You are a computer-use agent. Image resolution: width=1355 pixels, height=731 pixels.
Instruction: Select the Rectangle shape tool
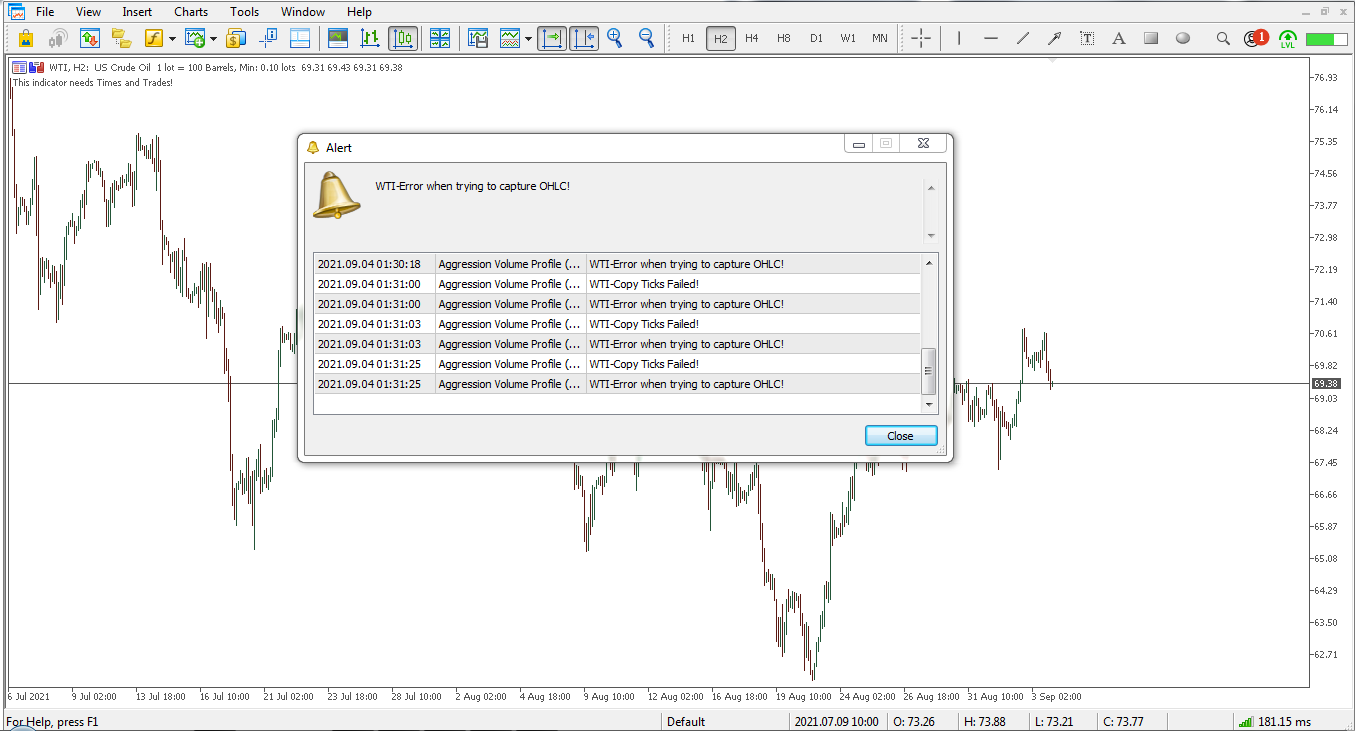pyautogui.click(x=1151, y=39)
